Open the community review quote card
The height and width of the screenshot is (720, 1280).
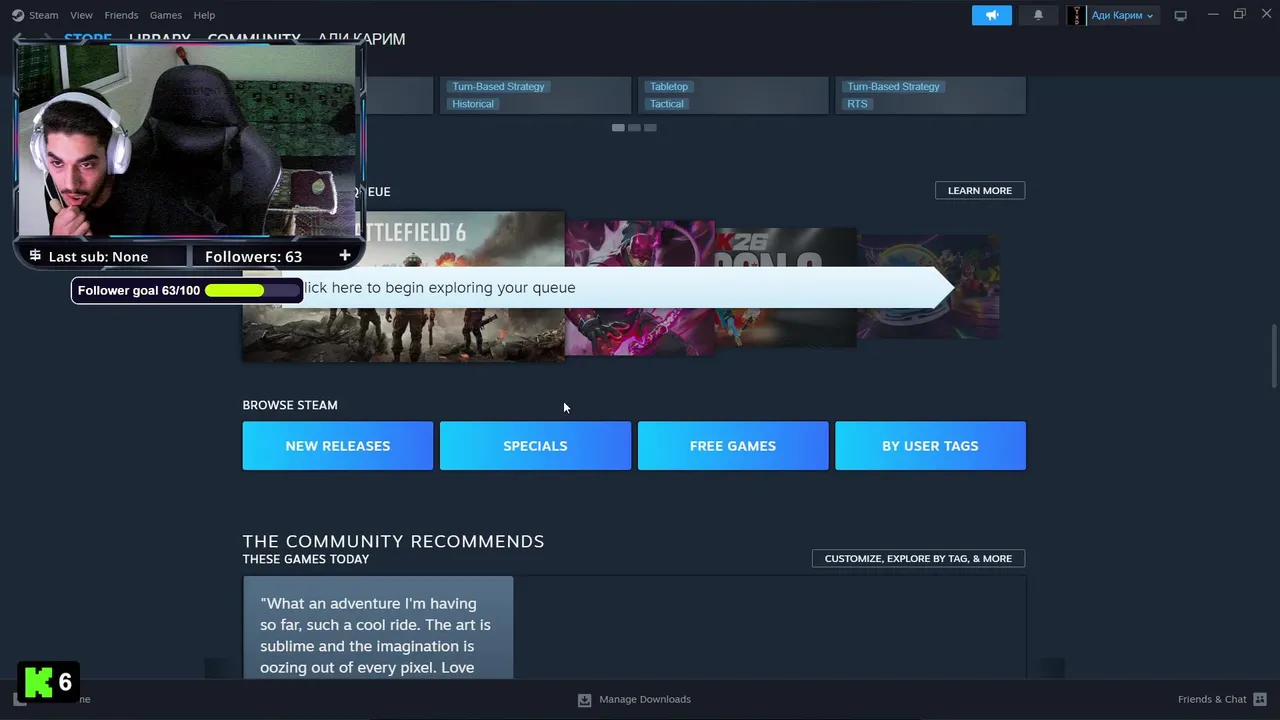(378, 627)
